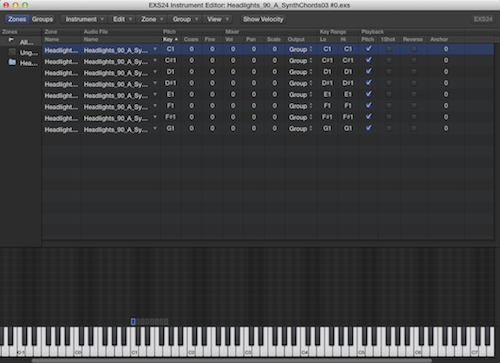Click the Pan value for F1 zone
This screenshot has height=363, width=500.
(x=254, y=106)
